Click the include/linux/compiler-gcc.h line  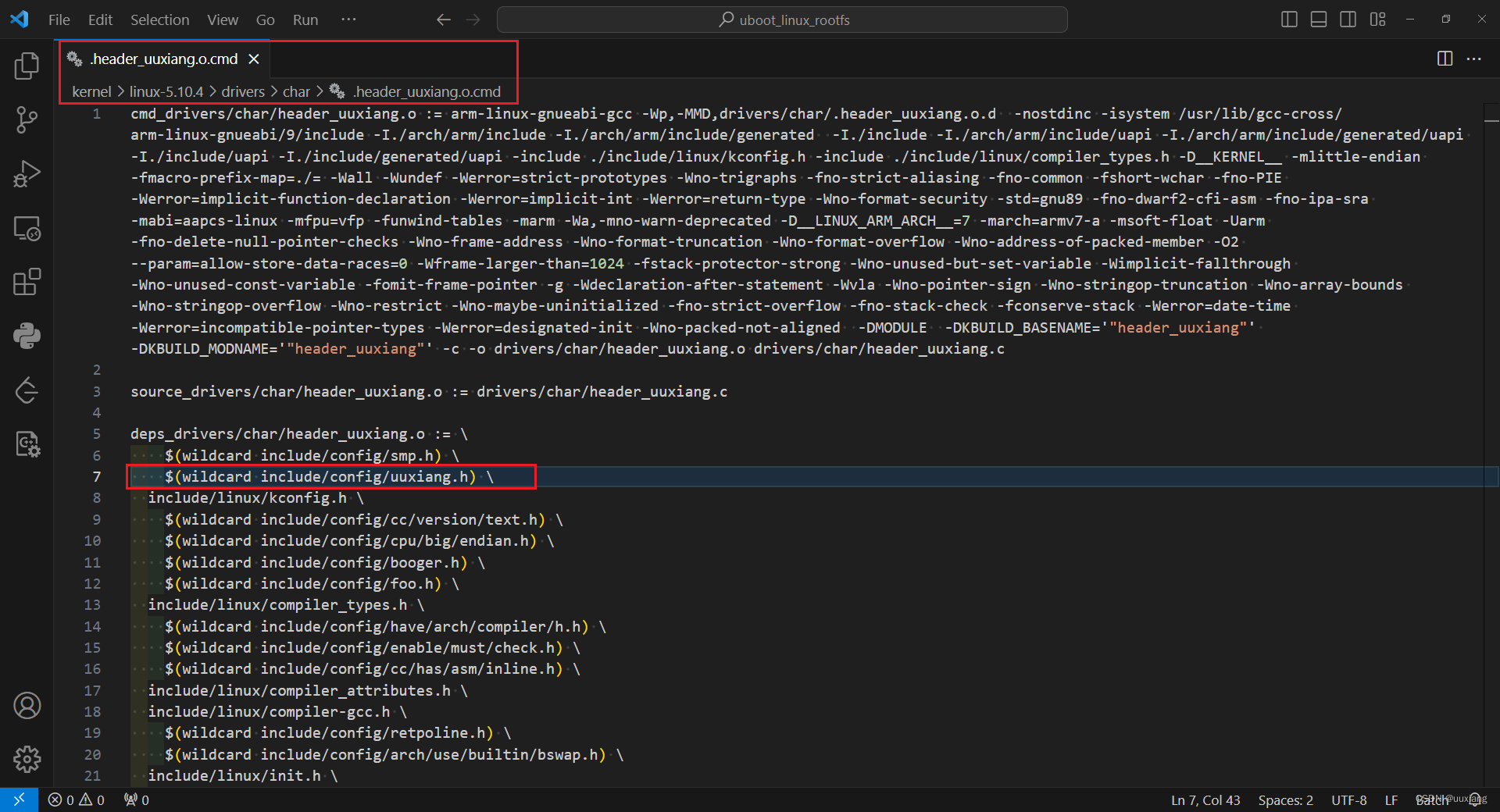click(277, 711)
